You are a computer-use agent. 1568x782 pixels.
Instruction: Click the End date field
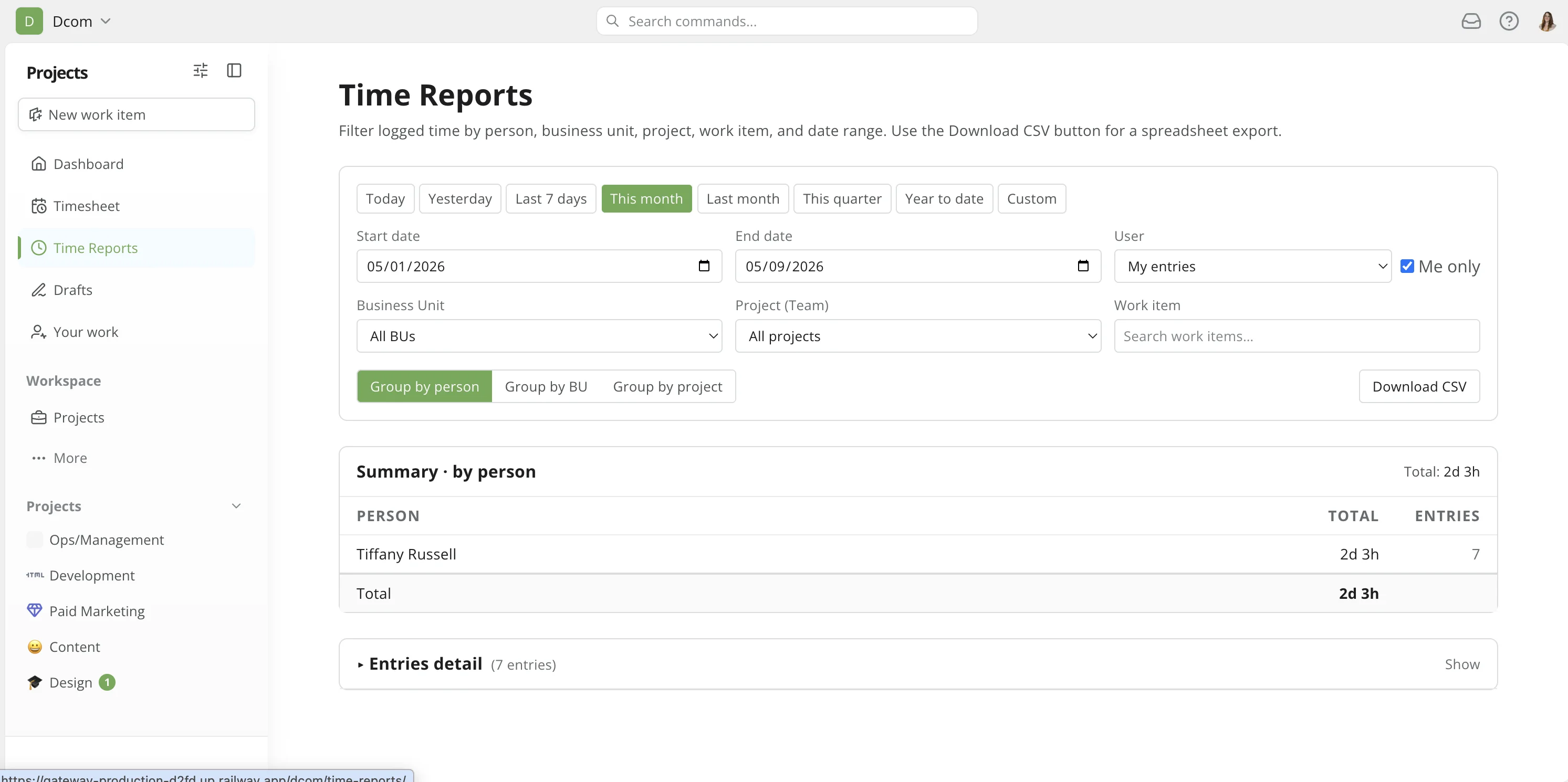(x=918, y=266)
